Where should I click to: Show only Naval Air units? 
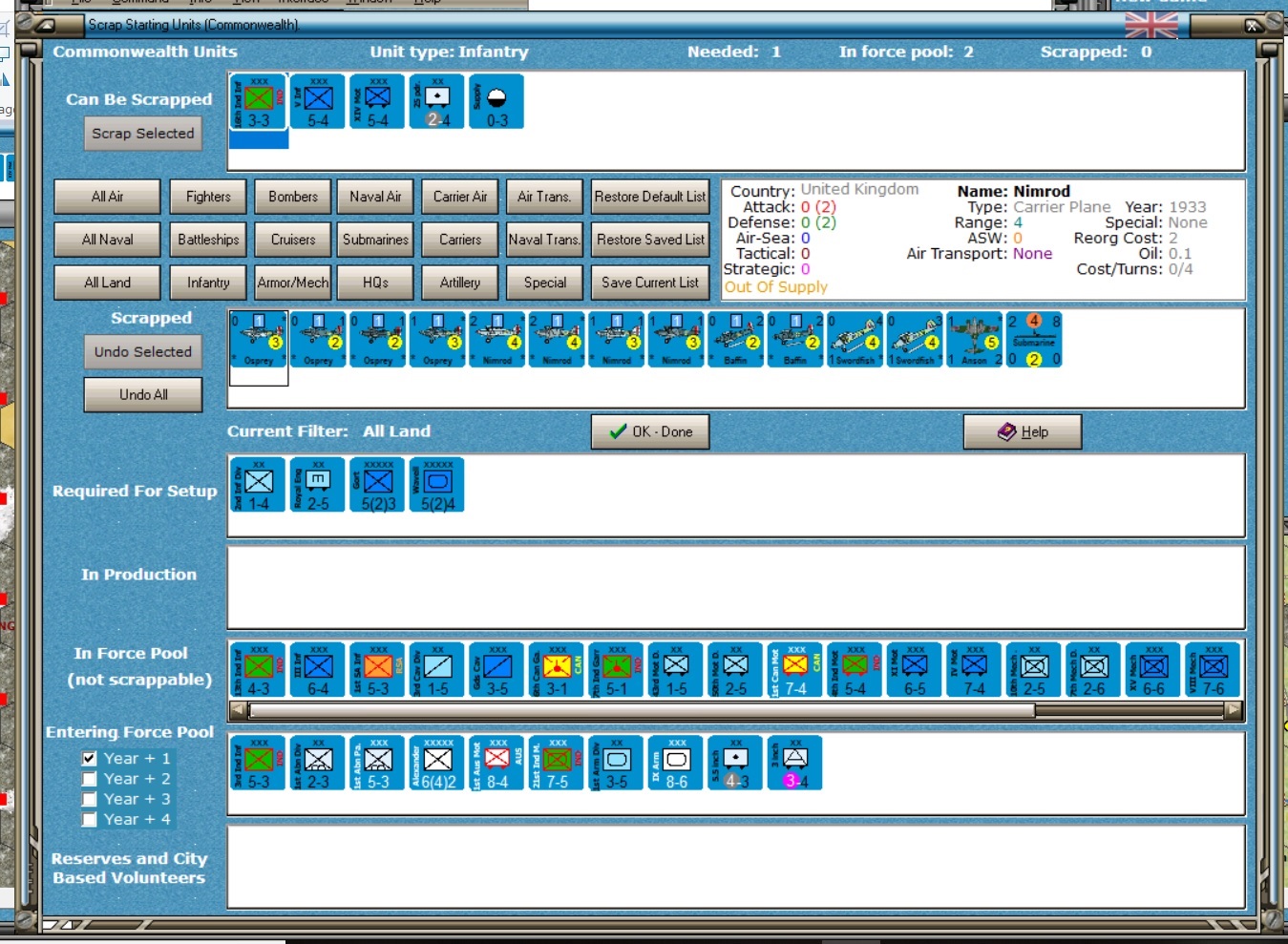(375, 197)
